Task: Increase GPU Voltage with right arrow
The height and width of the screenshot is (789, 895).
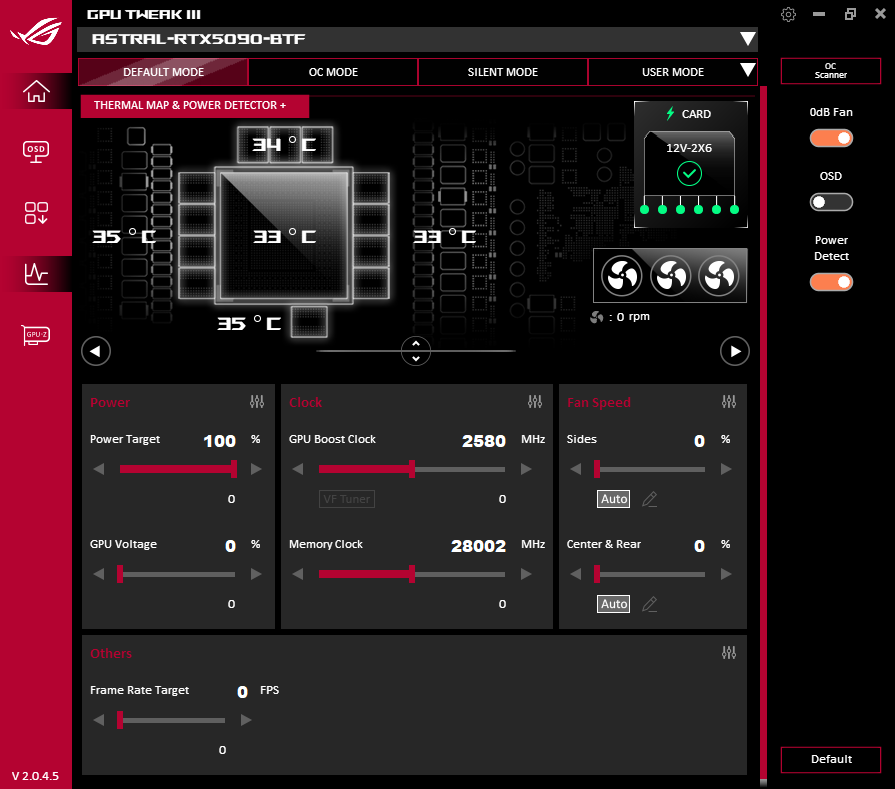Action: (256, 574)
